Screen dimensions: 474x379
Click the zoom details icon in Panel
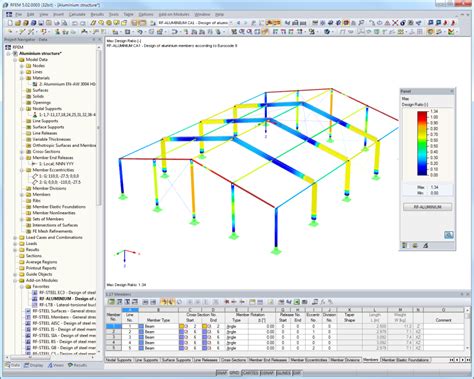coord(449,235)
